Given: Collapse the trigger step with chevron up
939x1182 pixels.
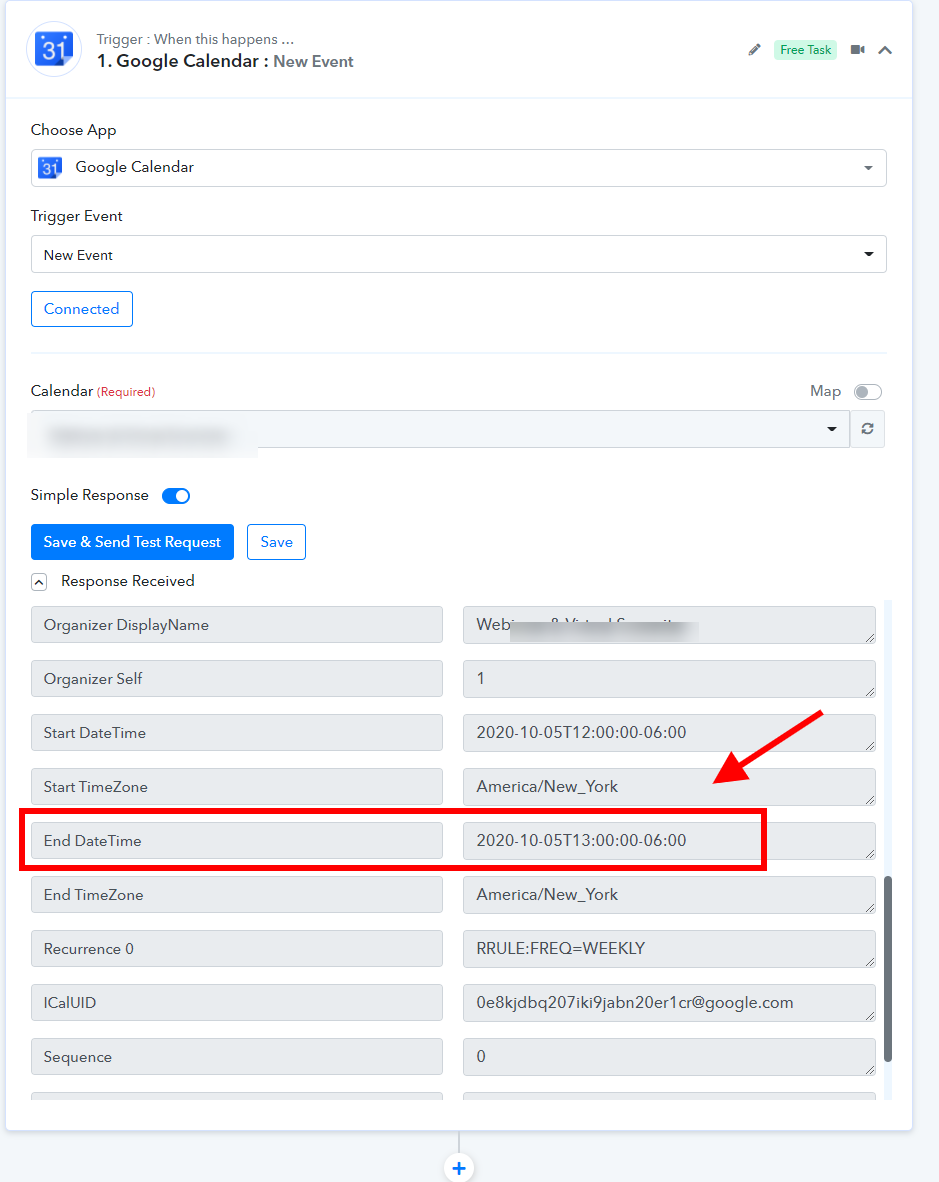Looking at the screenshot, I should [885, 50].
